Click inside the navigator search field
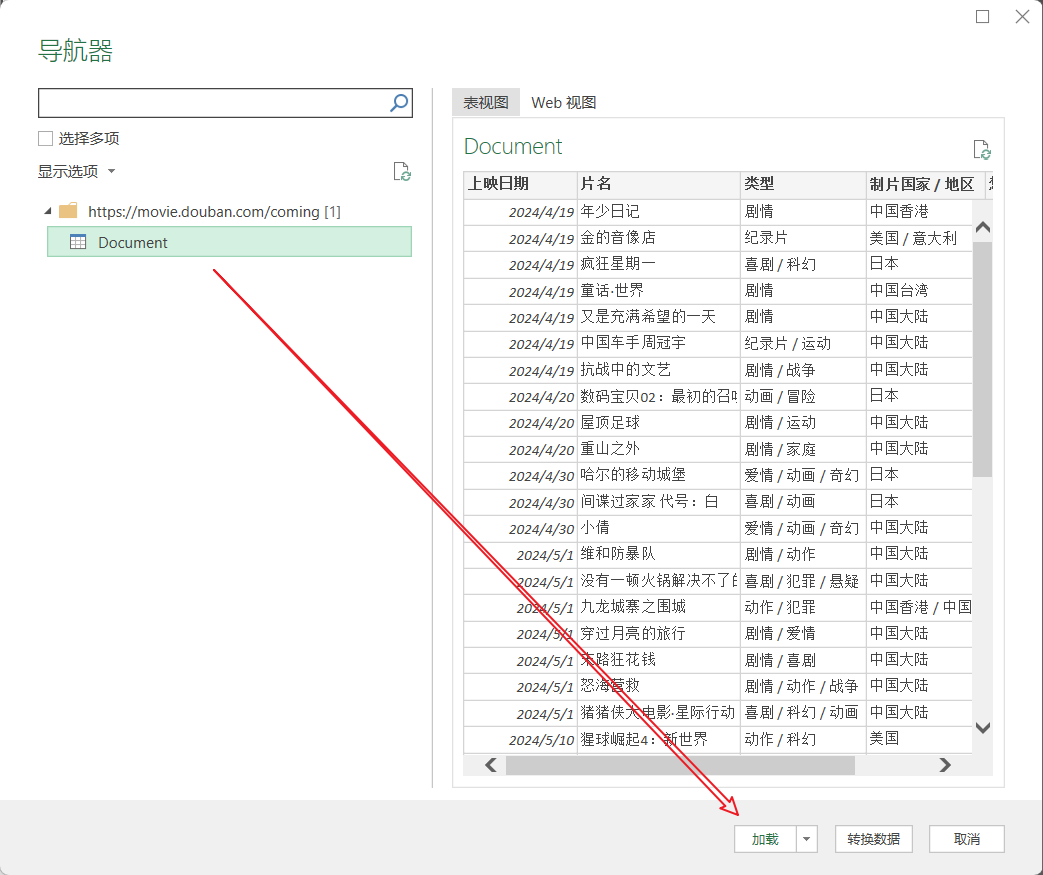This screenshot has width=1043, height=875. tap(212, 103)
